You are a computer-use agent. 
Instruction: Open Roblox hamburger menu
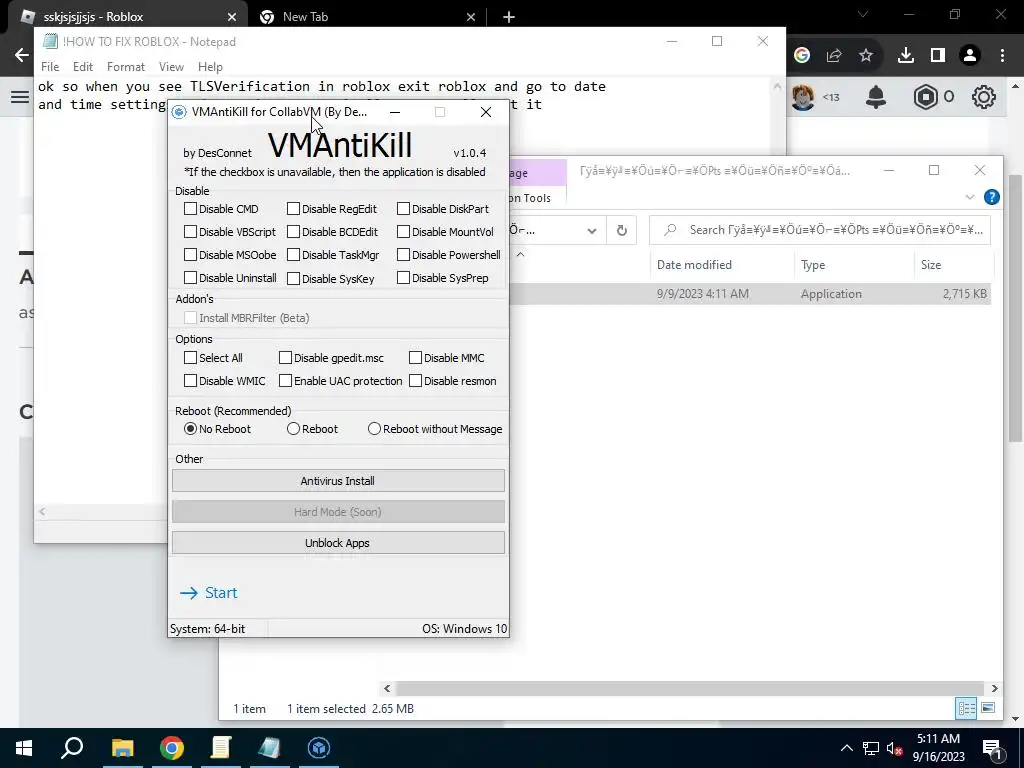(x=20, y=97)
